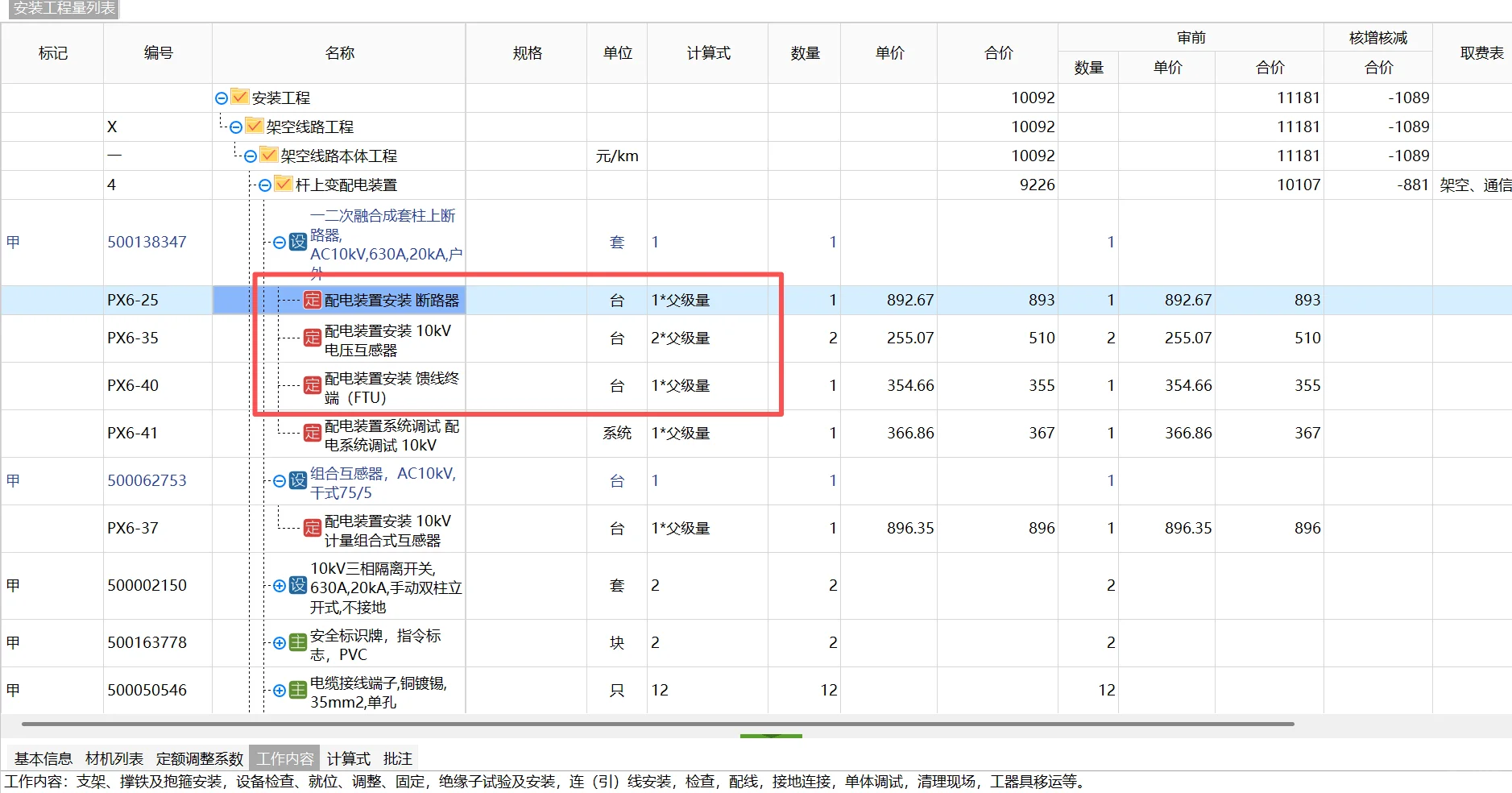Click code PX6-41
This screenshot has height=793, width=1512.
pyautogui.click(x=133, y=433)
